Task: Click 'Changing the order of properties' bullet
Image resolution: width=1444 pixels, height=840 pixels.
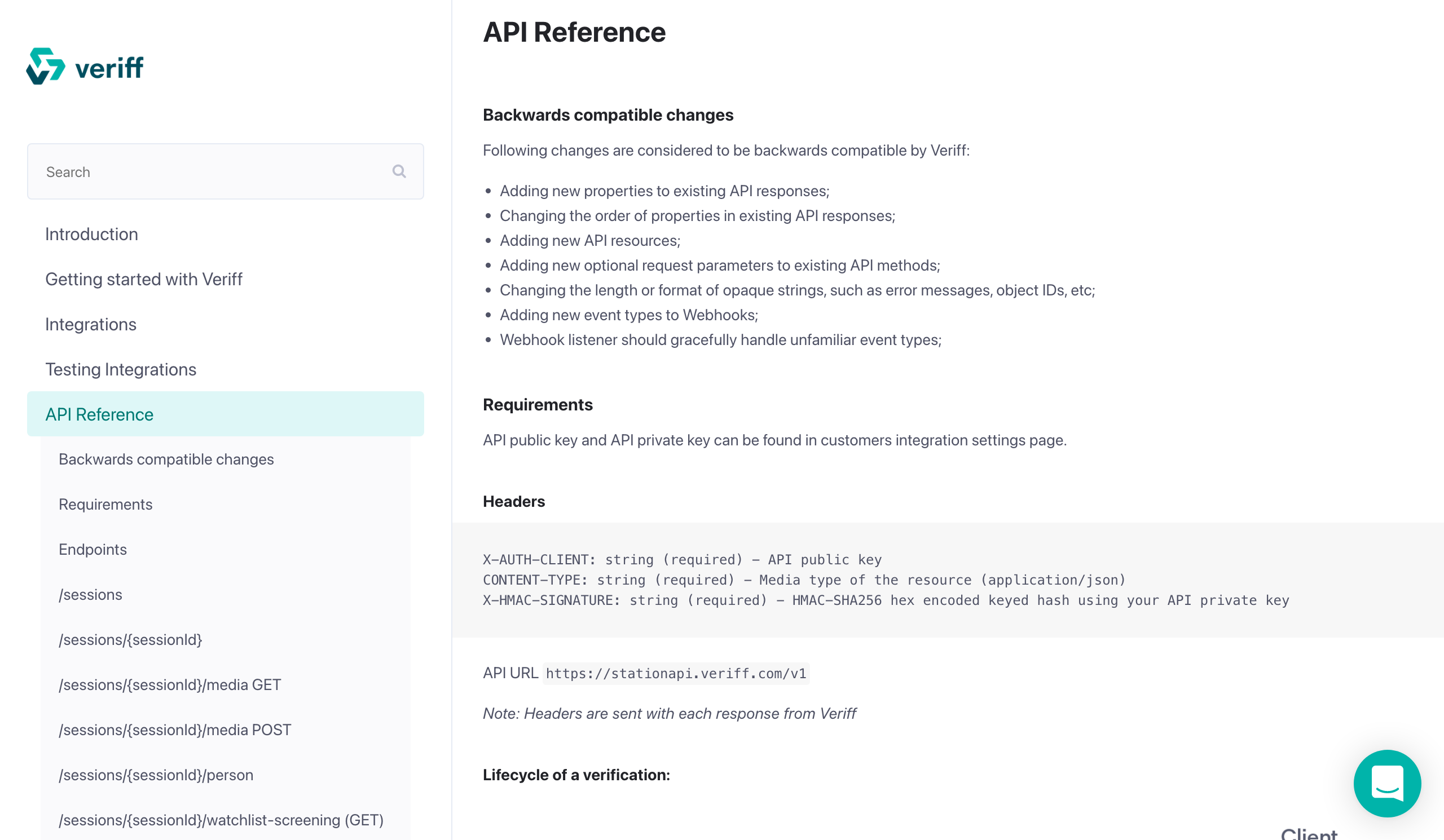Action: 697,216
